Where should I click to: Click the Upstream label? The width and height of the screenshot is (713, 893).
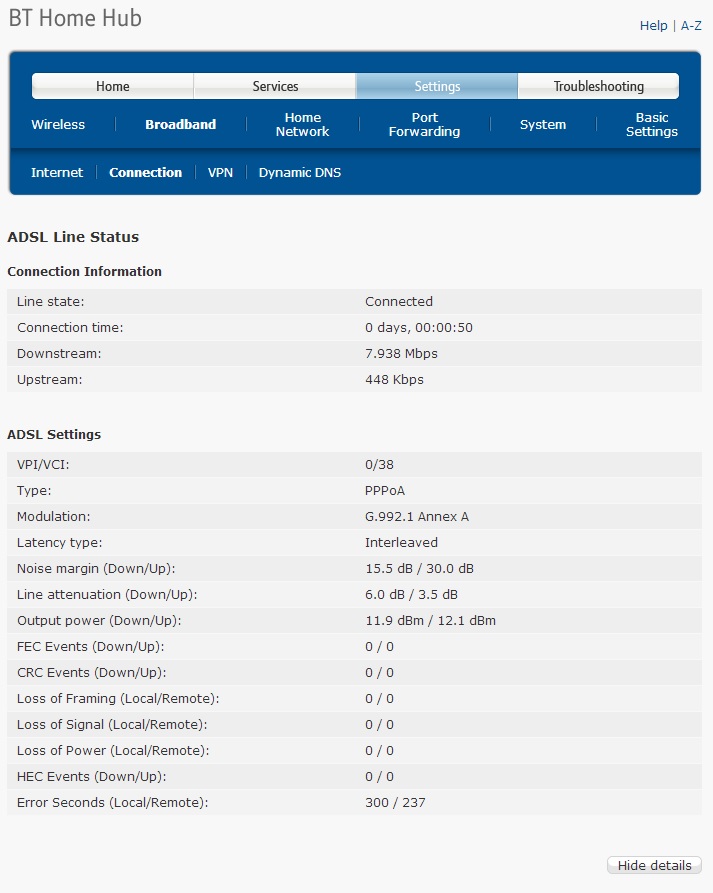50,379
